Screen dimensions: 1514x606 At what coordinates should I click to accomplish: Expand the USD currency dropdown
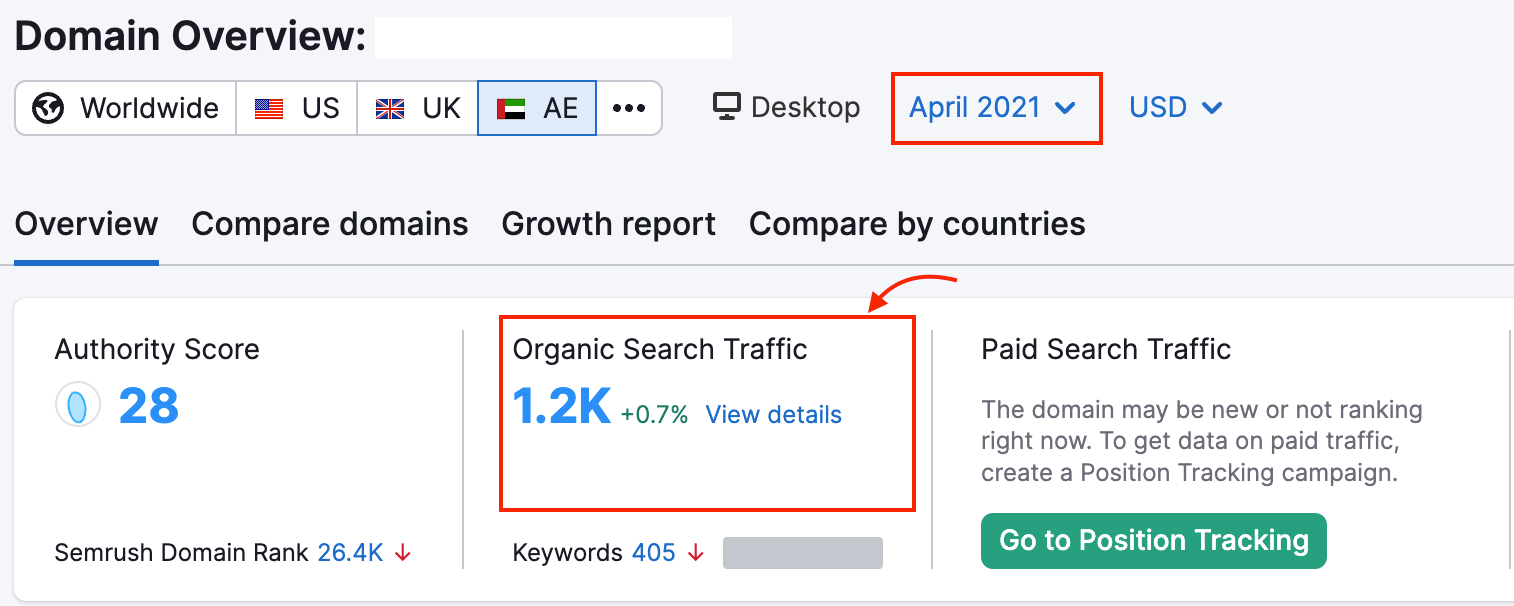click(1176, 108)
